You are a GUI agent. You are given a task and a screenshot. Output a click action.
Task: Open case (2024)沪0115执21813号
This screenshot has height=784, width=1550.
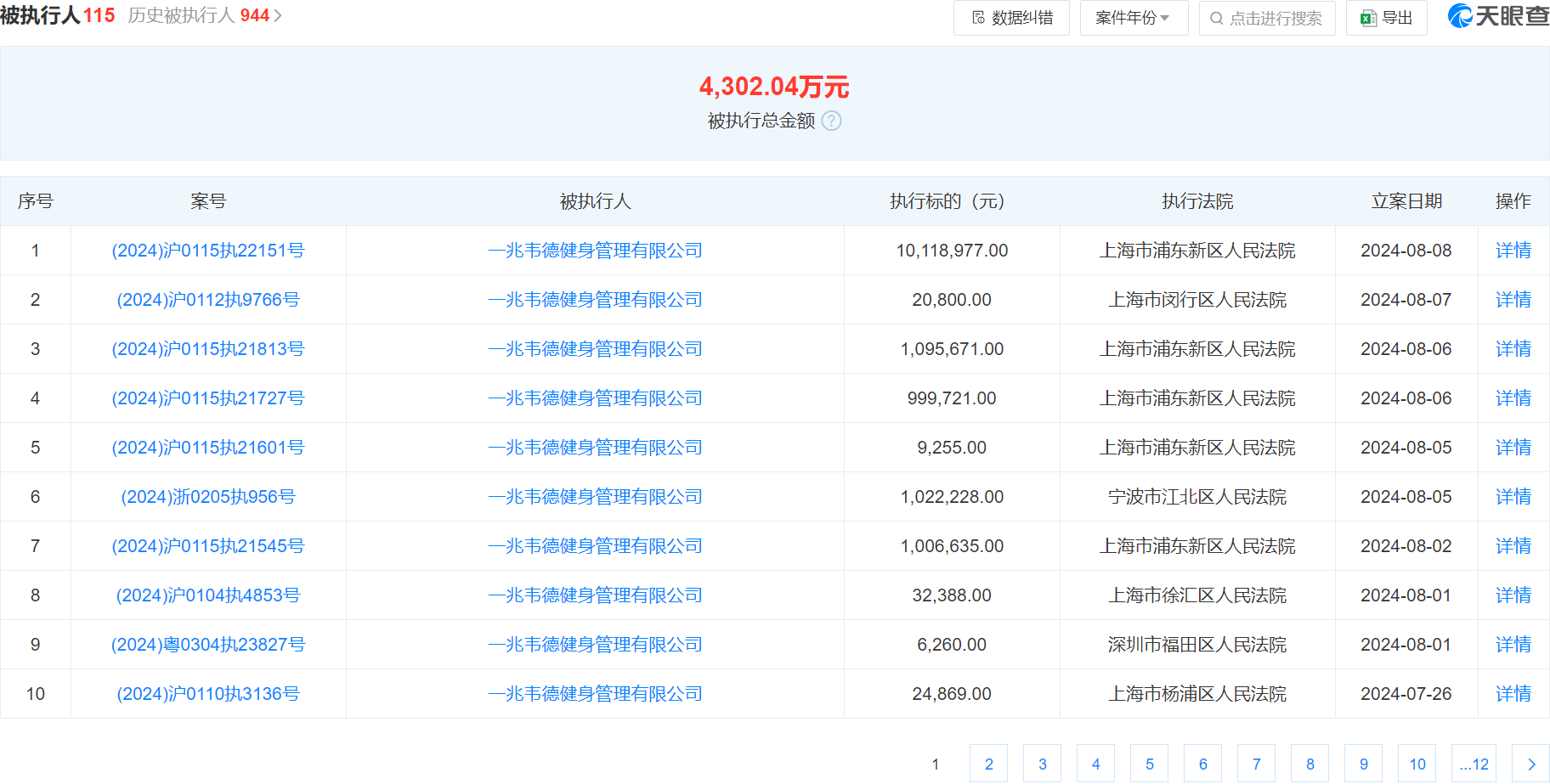208,349
